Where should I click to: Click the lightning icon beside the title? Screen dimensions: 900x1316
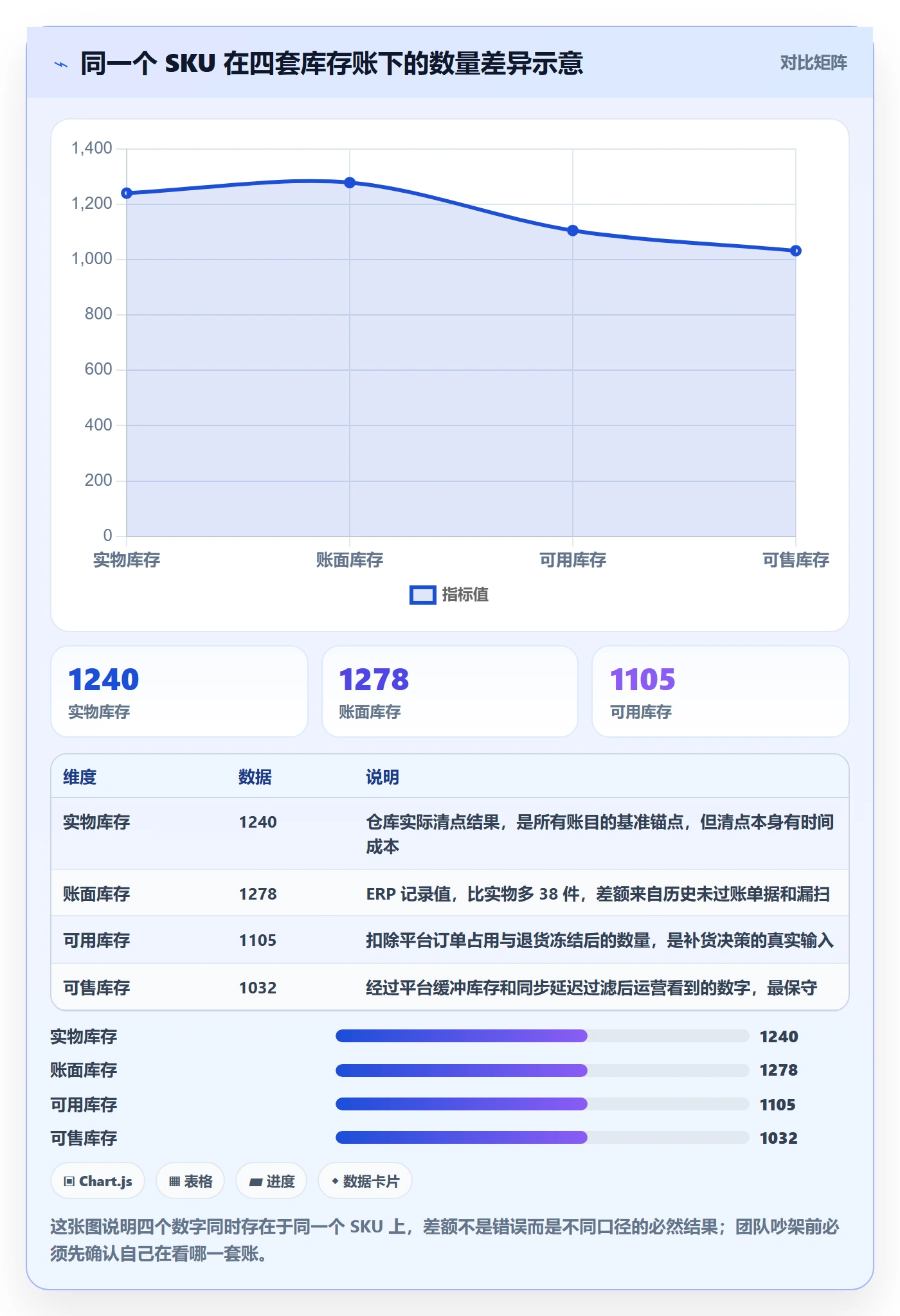pyautogui.click(x=61, y=64)
